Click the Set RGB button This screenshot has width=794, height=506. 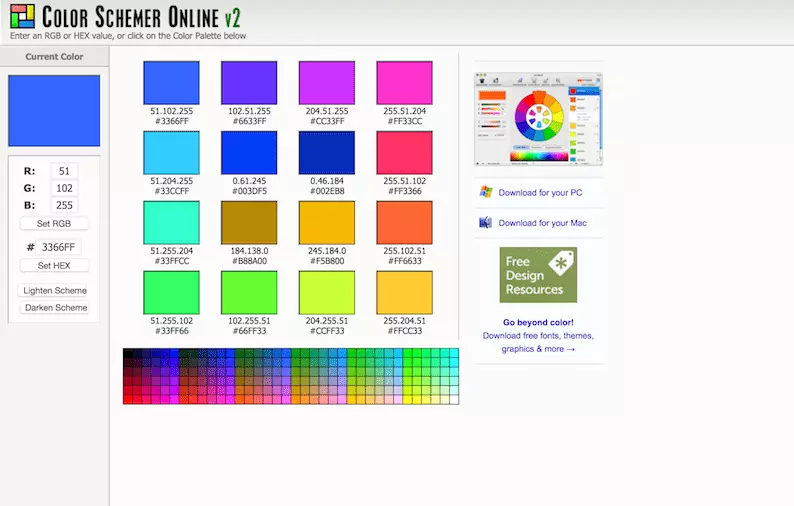point(54,223)
